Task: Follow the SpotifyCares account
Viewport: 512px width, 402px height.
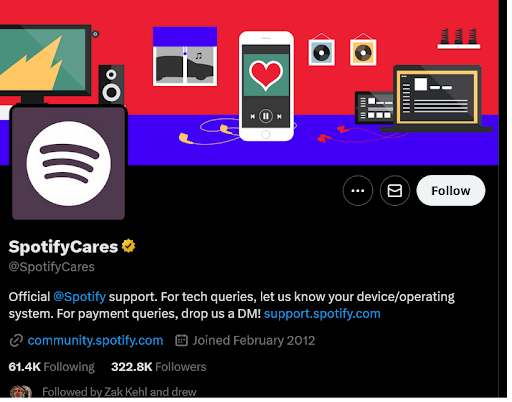Action: (451, 191)
